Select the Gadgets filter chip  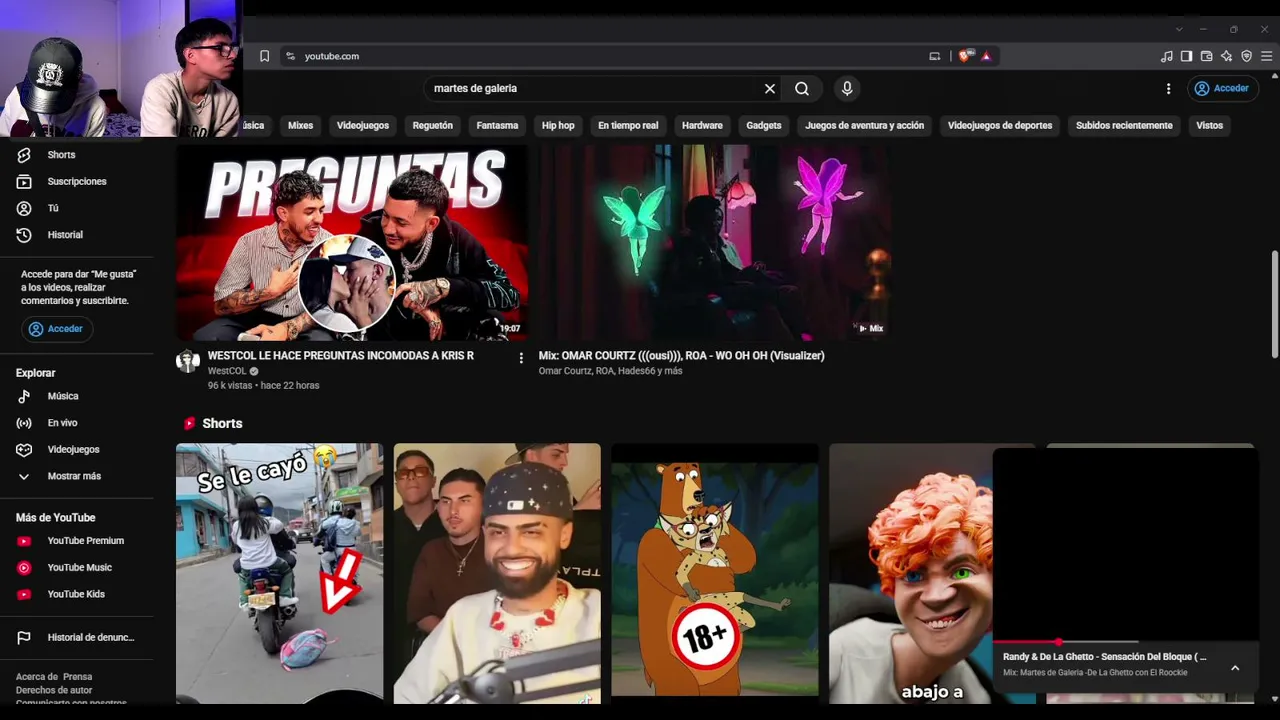click(x=764, y=125)
